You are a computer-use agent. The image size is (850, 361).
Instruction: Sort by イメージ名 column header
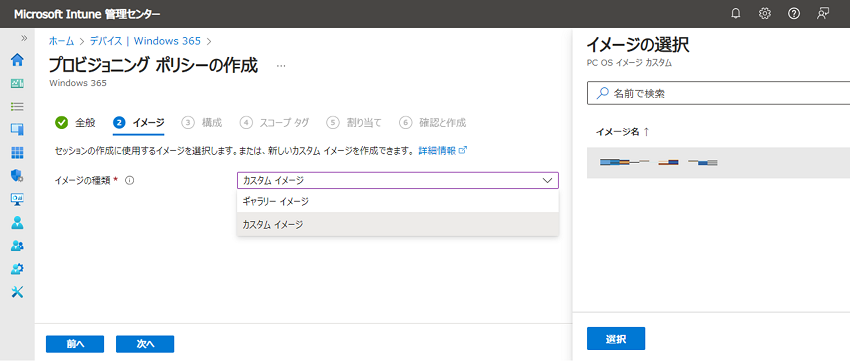622,132
